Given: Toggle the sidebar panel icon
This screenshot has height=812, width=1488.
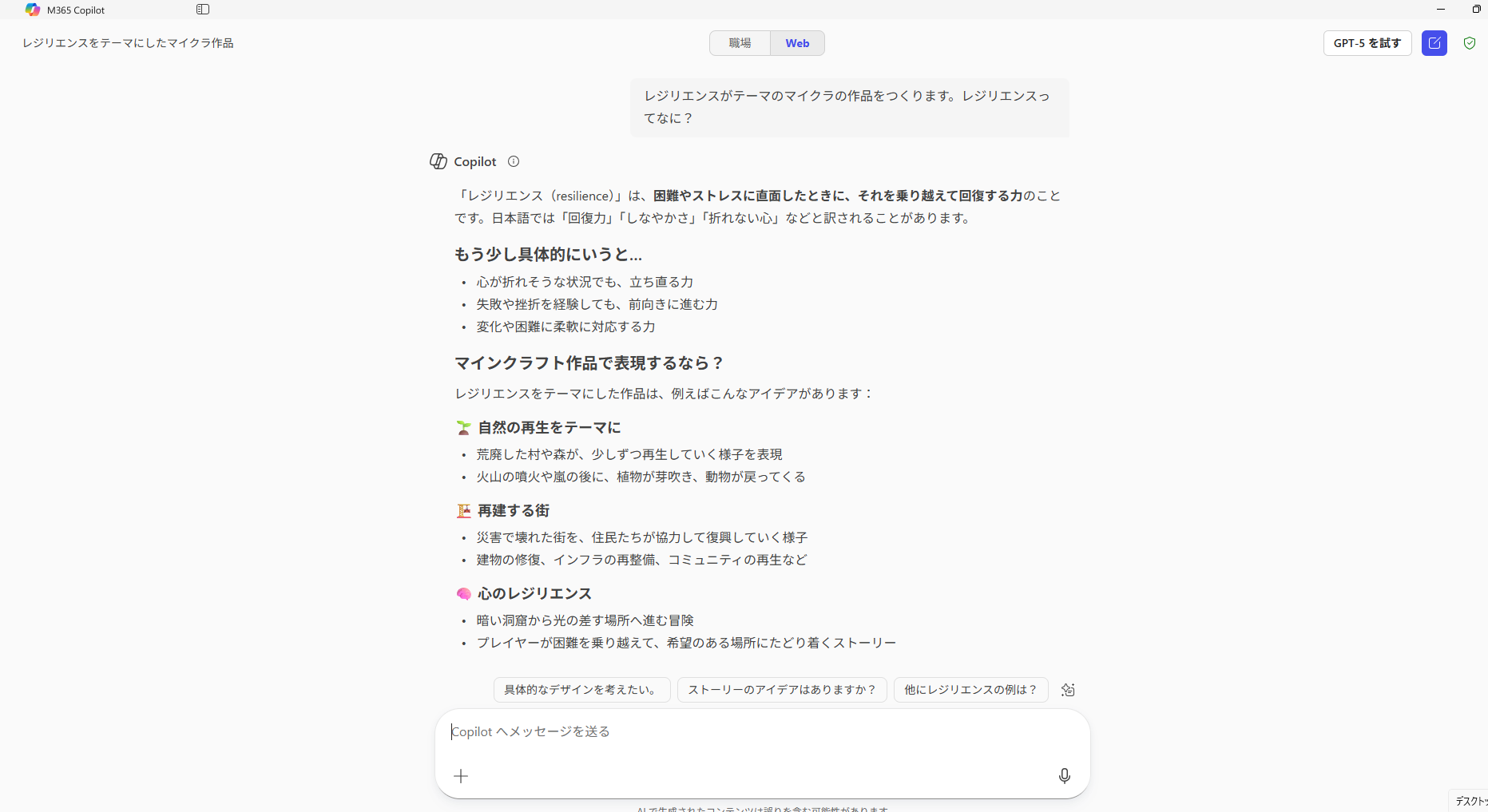Looking at the screenshot, I should pos(203,10).
